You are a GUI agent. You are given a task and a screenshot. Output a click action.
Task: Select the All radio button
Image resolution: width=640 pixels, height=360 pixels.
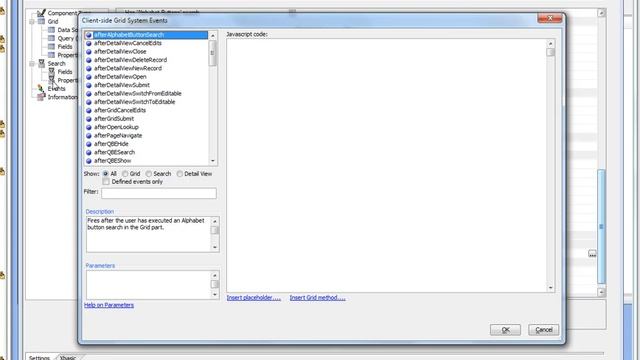pos(106,174)
